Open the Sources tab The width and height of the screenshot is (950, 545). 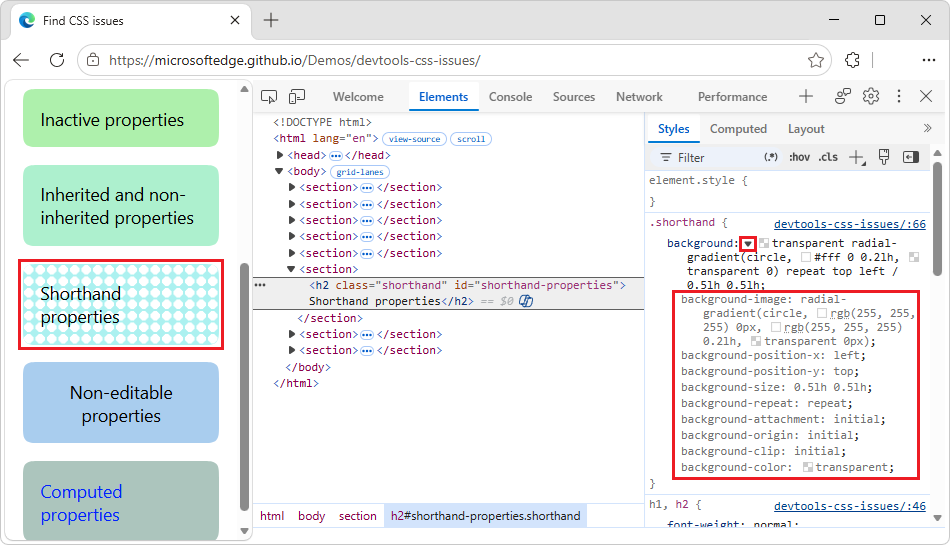click(x=574, y=97)
